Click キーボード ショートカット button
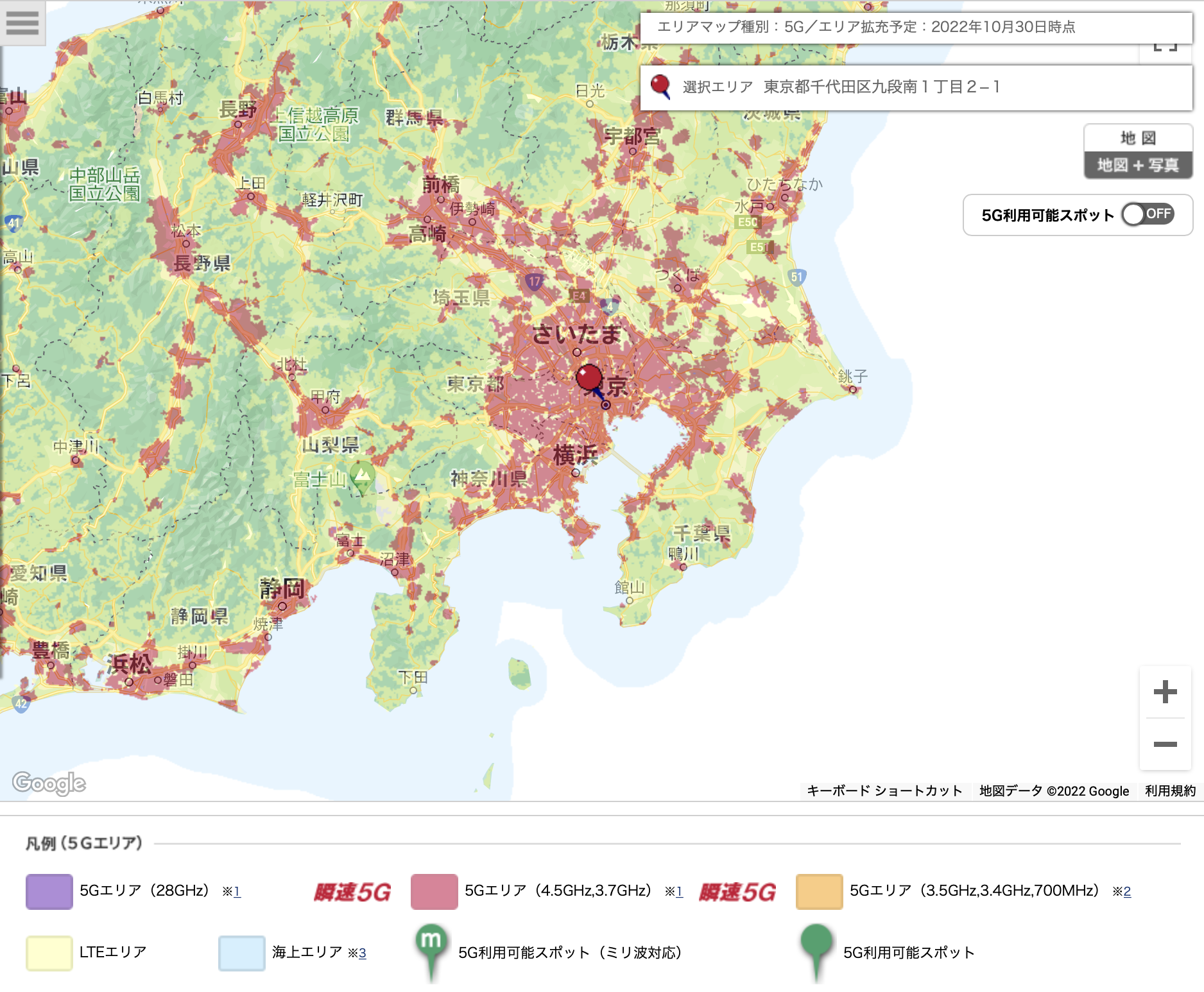Image resolution: width=1204 pixels, height=992 pixels. pos(884,791)
